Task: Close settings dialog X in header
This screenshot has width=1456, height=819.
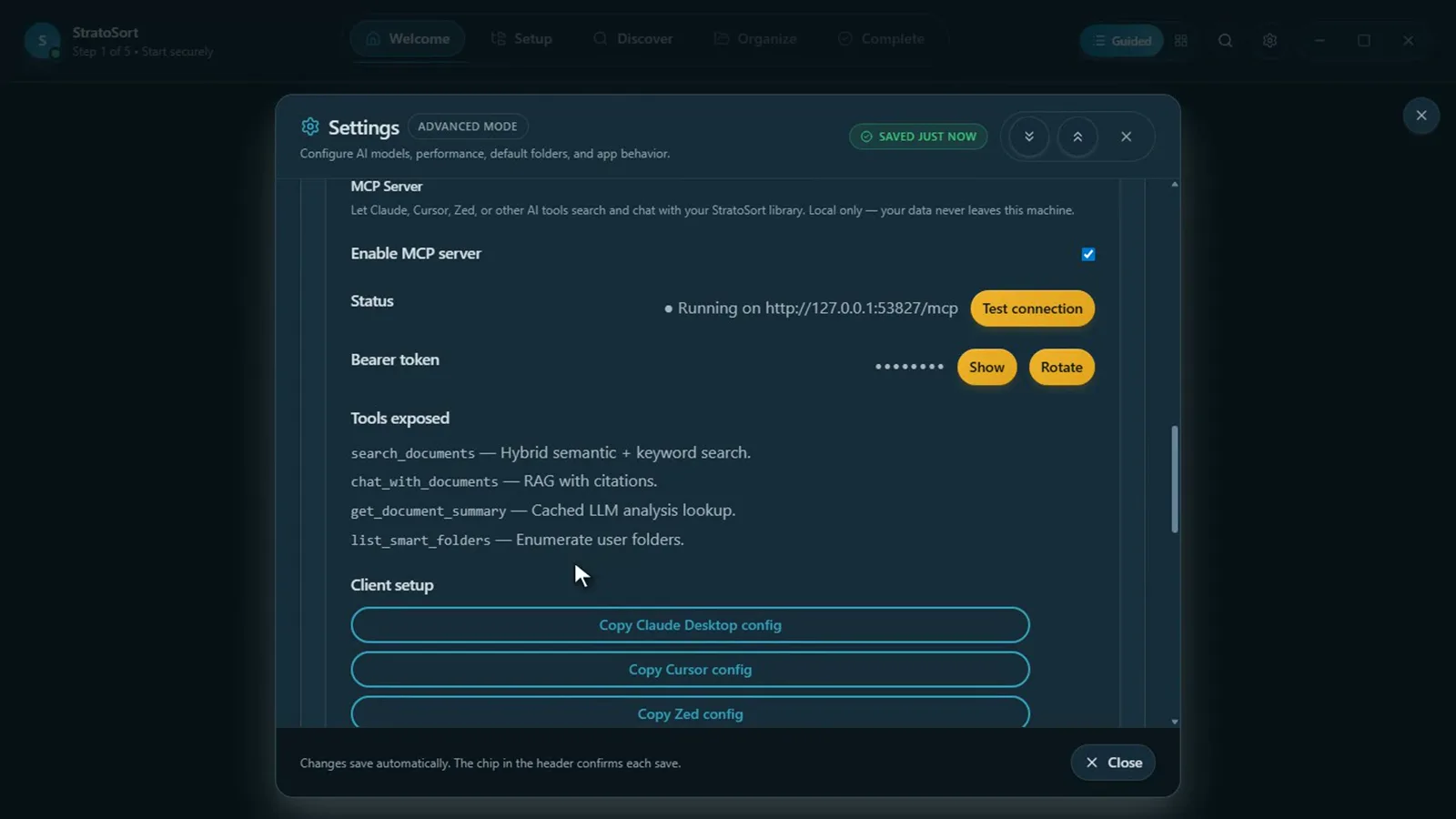Action: (1126, 136)
